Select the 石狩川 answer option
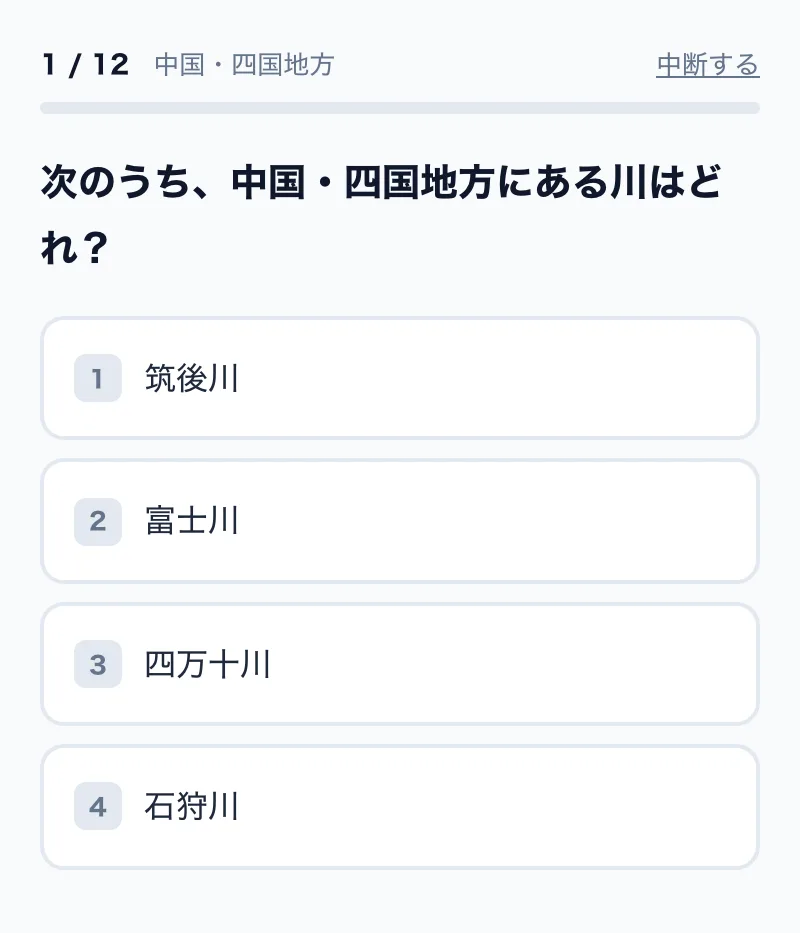800x933 pixels. tap(400, 806)
